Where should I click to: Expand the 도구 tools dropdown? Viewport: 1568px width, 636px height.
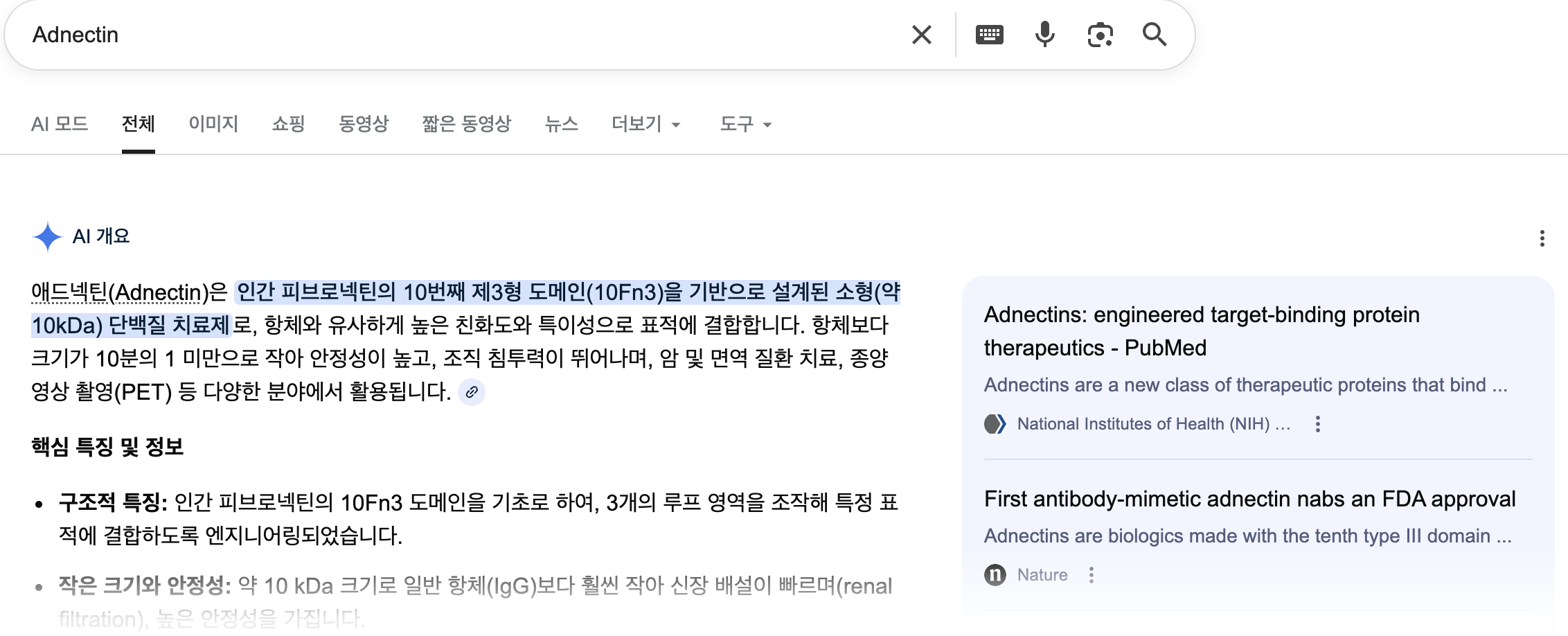pyautogui.click(x=745, y=124)
